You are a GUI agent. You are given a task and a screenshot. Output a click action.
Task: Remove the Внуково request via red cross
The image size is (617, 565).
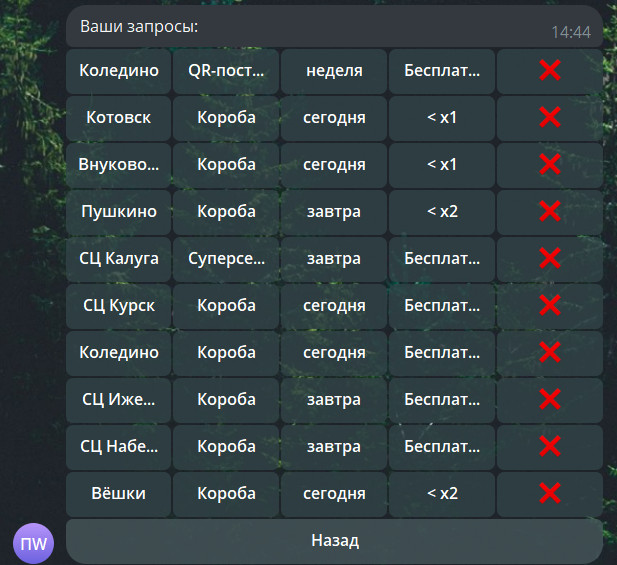coord(549,164)
